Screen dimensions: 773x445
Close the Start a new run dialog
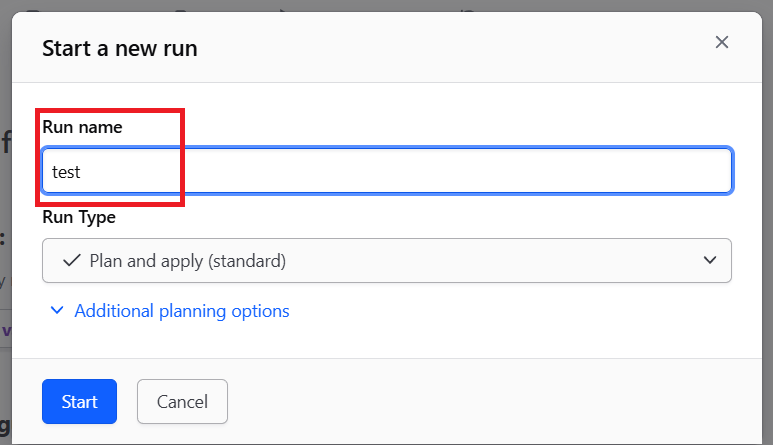click(x=722, y=42)
